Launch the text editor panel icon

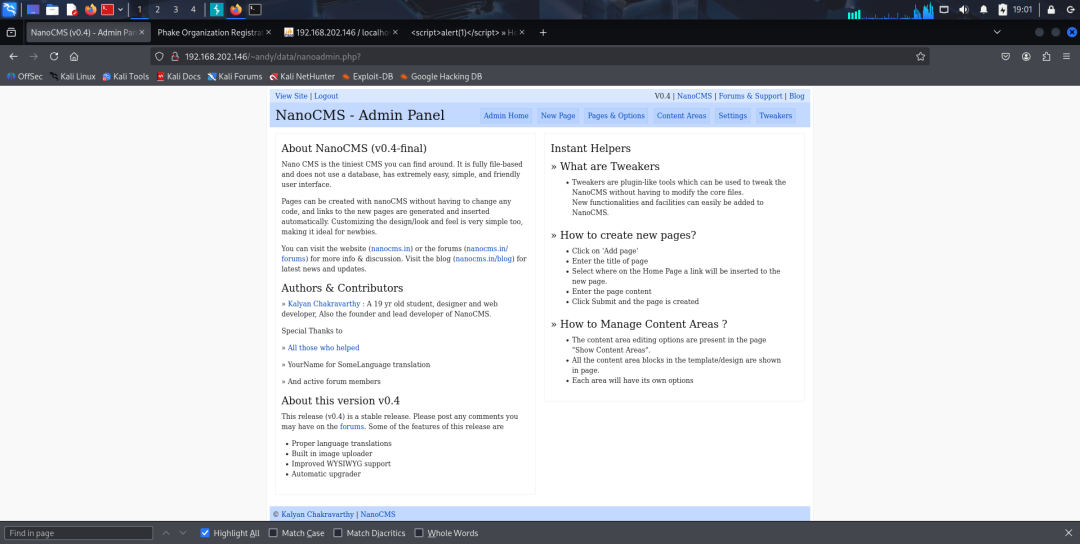72,10
